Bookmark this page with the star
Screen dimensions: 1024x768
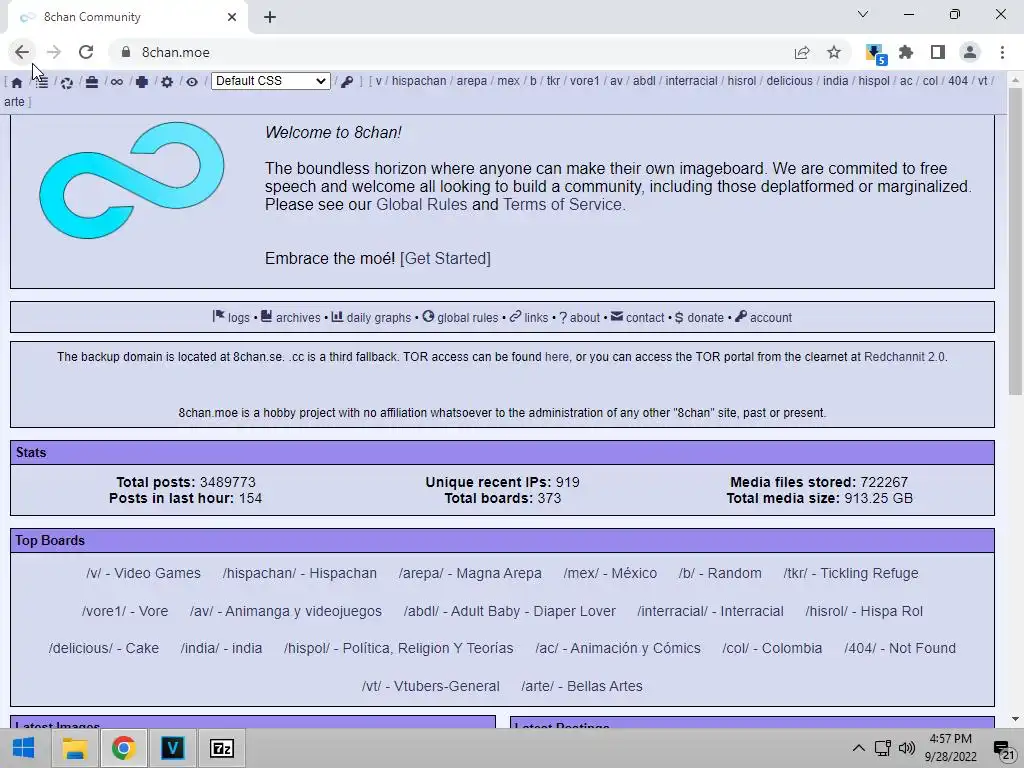pyautogui.click(x=834, y=52)
